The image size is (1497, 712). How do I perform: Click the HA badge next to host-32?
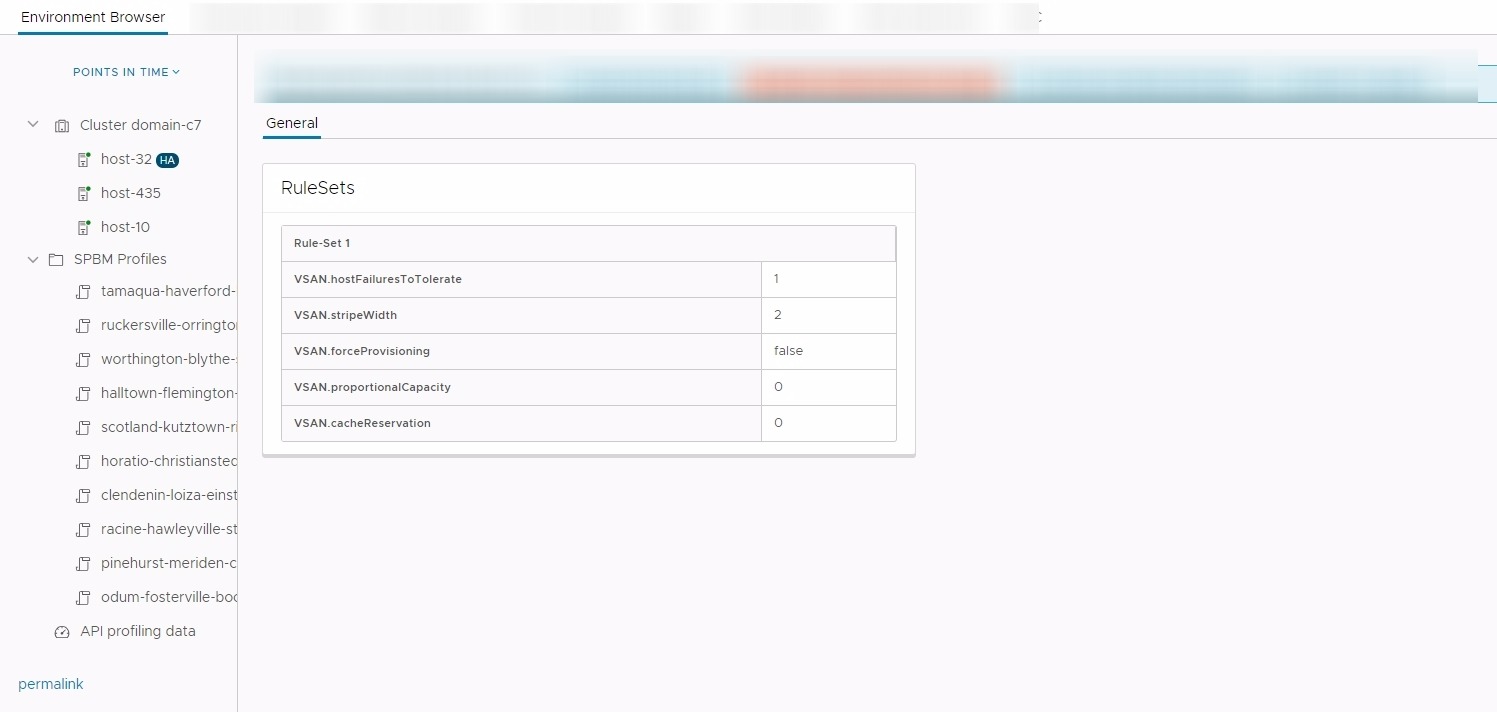point(168,160)
